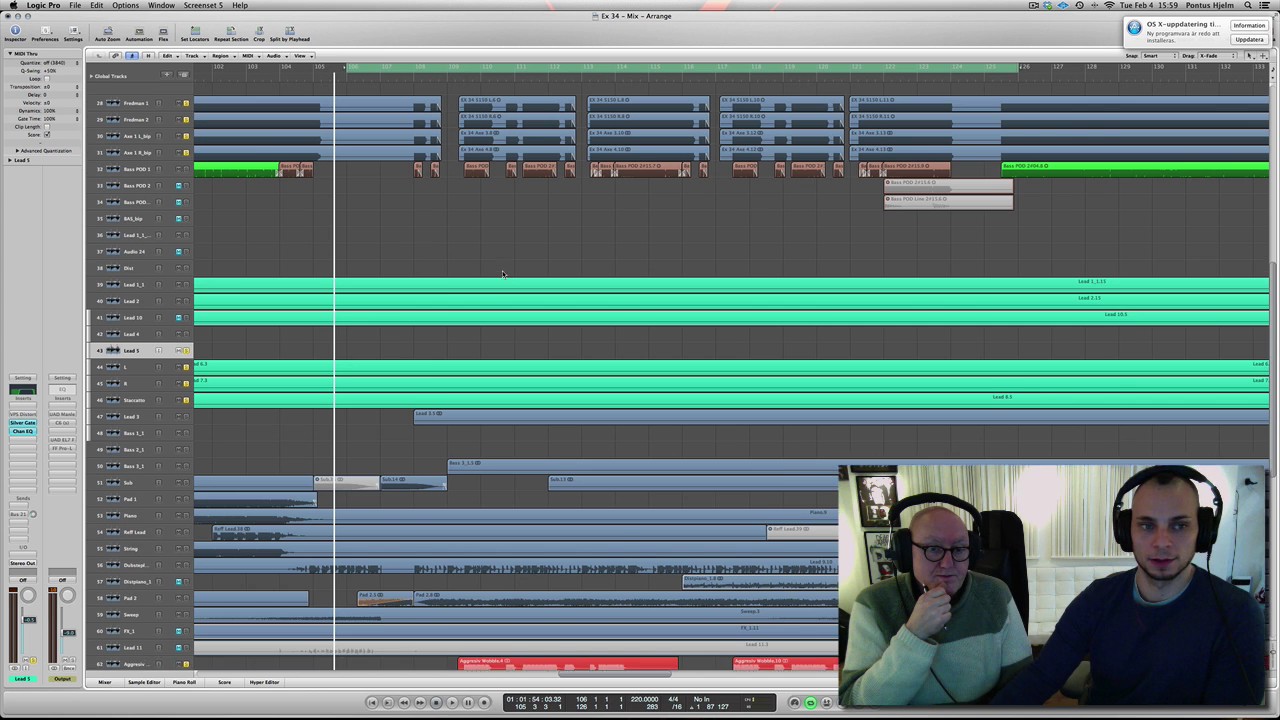Open the Window menu
The image size is (1280, 720).
tap(161, 5)
